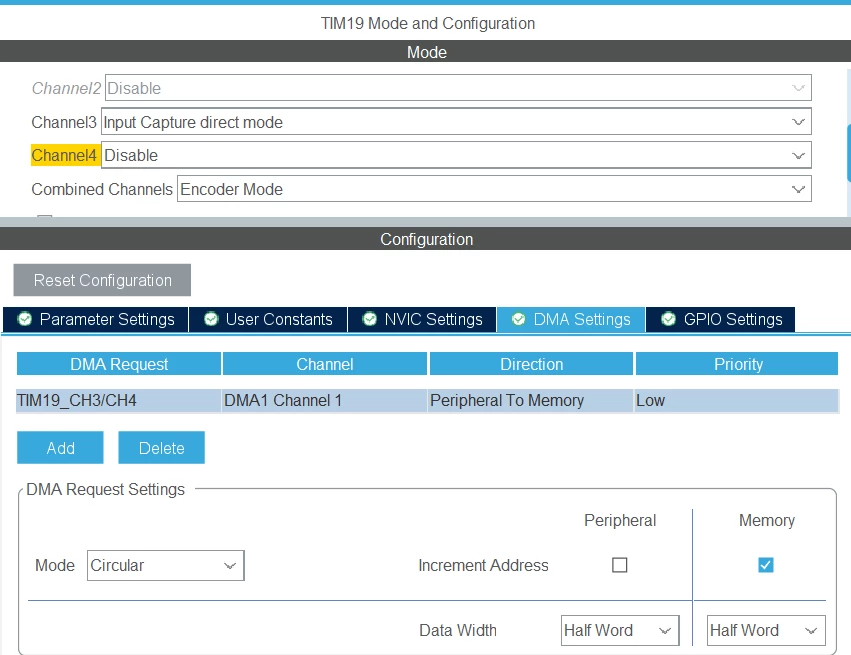Click green check icon on DMA Settings tab
This screenshot has height=655, width=851.
coord(518,319)
